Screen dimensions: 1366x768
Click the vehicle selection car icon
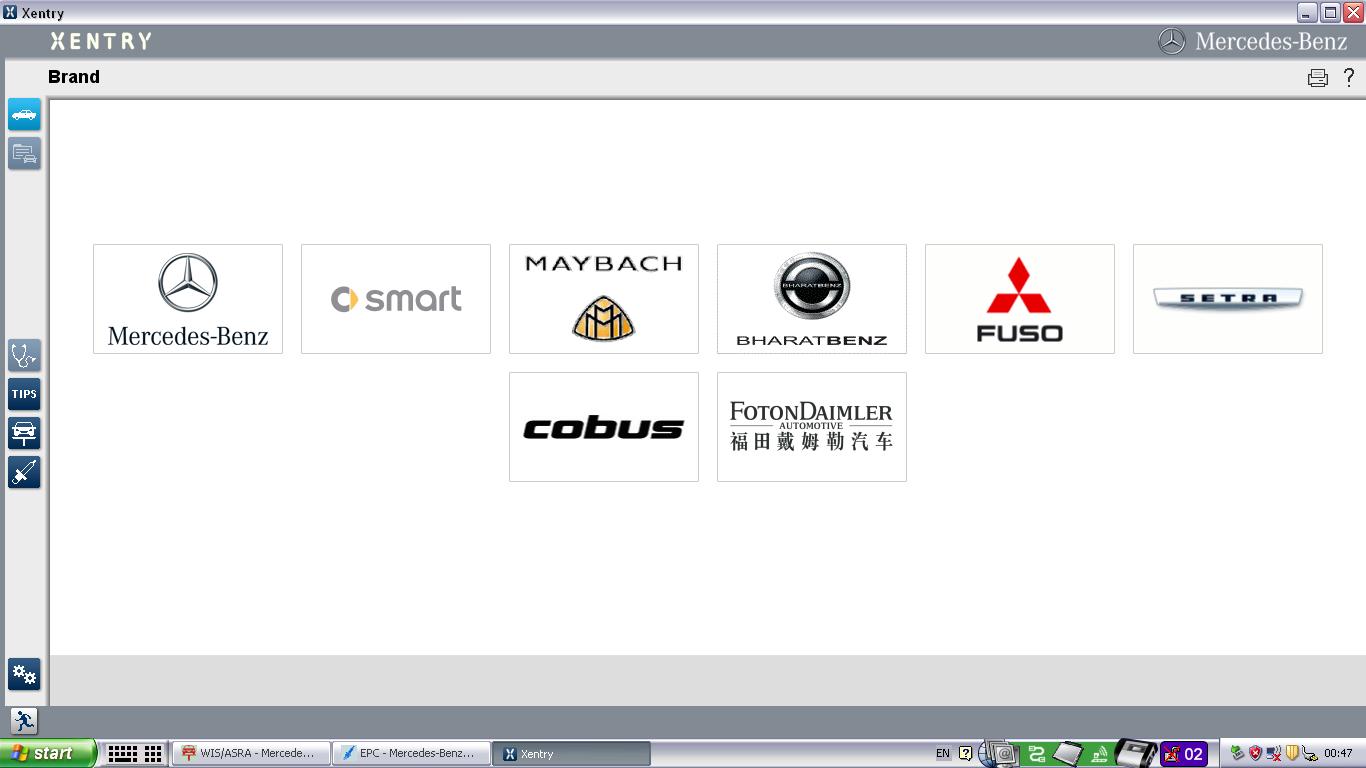click(x=24, y=114)
